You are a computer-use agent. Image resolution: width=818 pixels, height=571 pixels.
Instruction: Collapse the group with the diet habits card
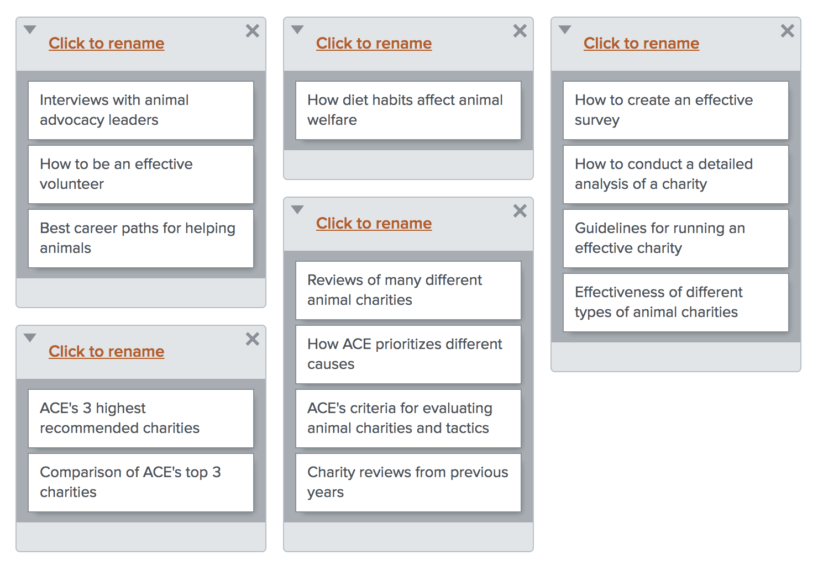click(x=297, y=30)
